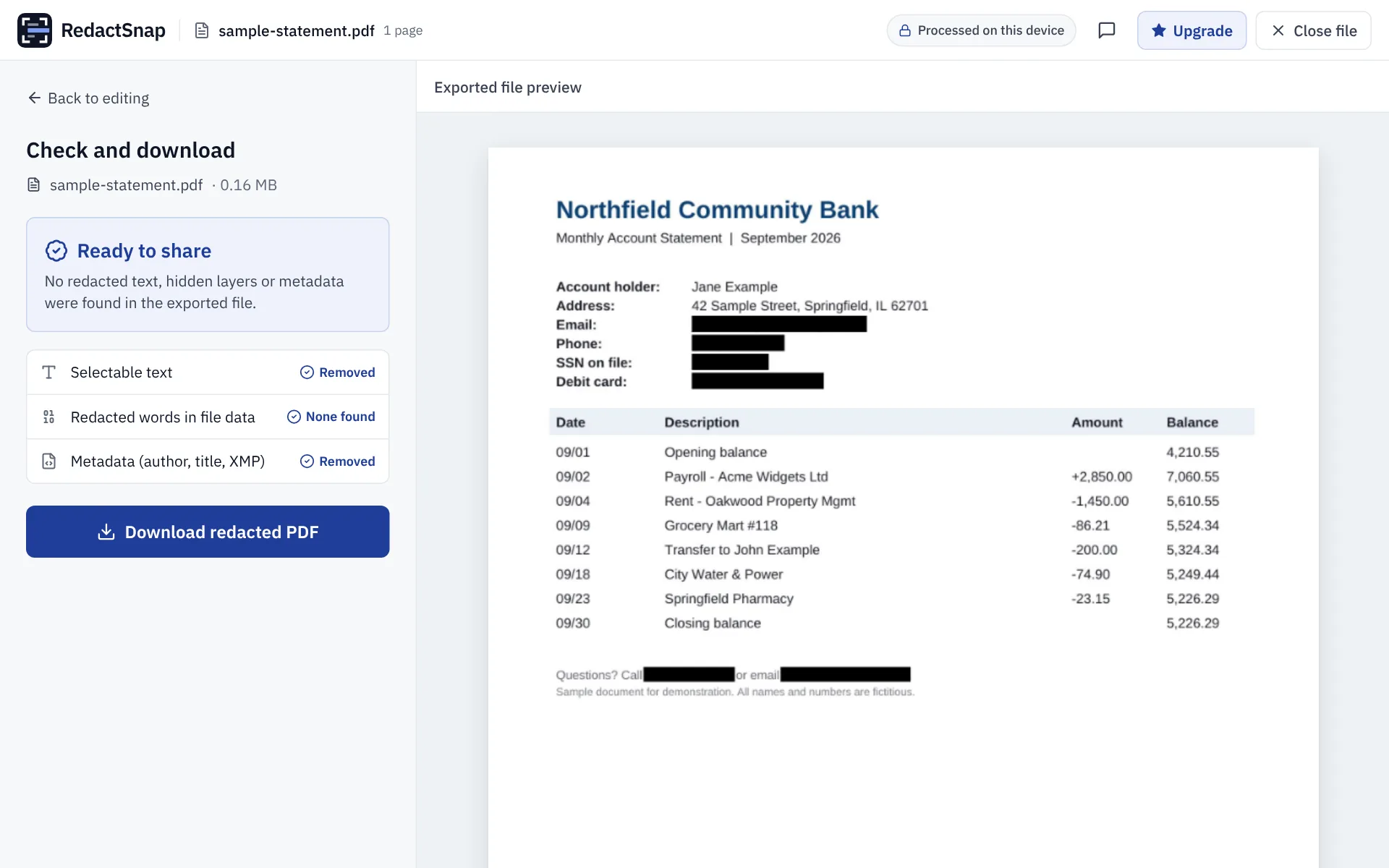Click the Processed on this device badge
This screenshot has width=1389, height=868.
981,30
